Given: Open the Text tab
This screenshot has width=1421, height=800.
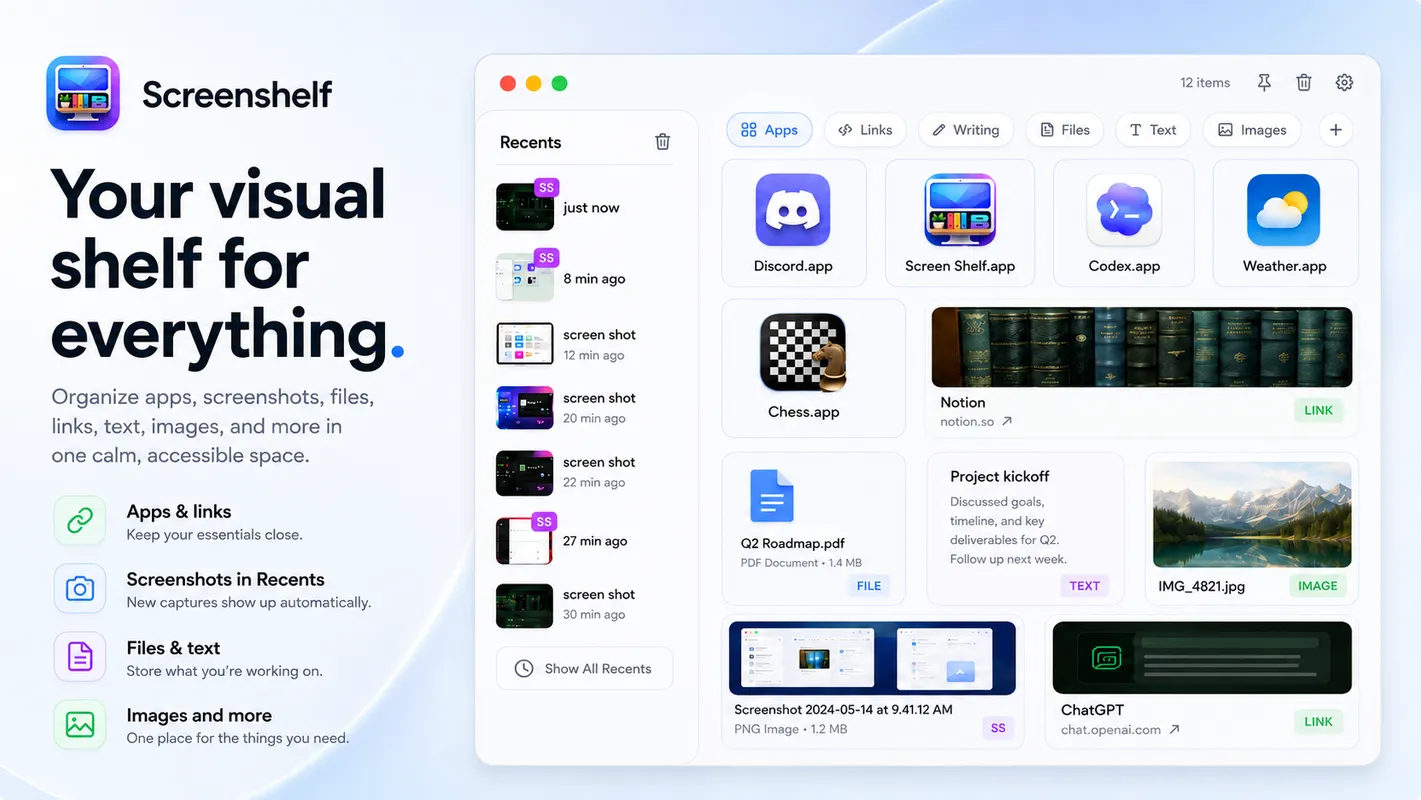Looking at the screenshot, I should [x=1153, y=130].
